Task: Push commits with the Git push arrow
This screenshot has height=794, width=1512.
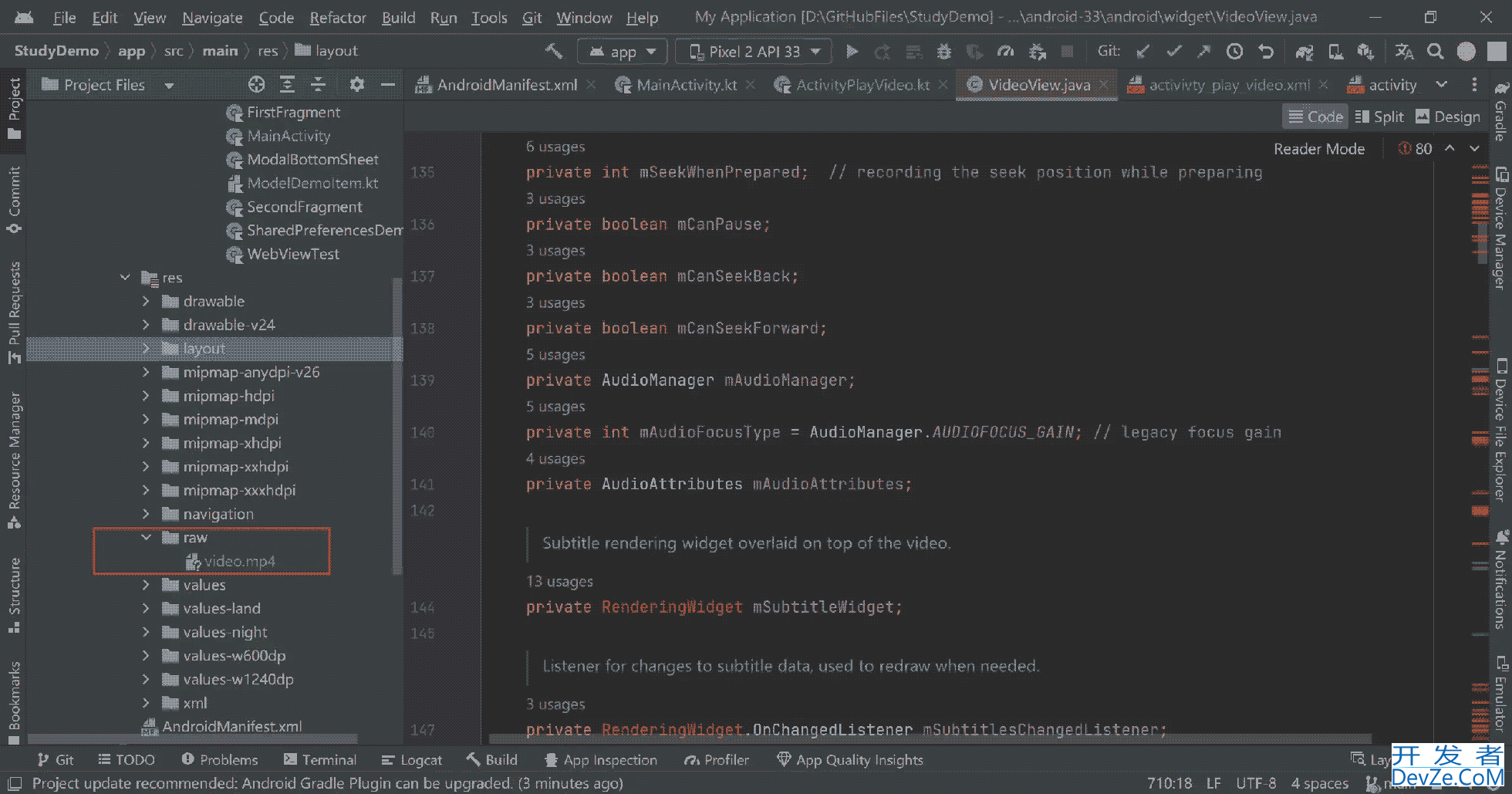Action: pyautogui.click(x=1203, y=52)
